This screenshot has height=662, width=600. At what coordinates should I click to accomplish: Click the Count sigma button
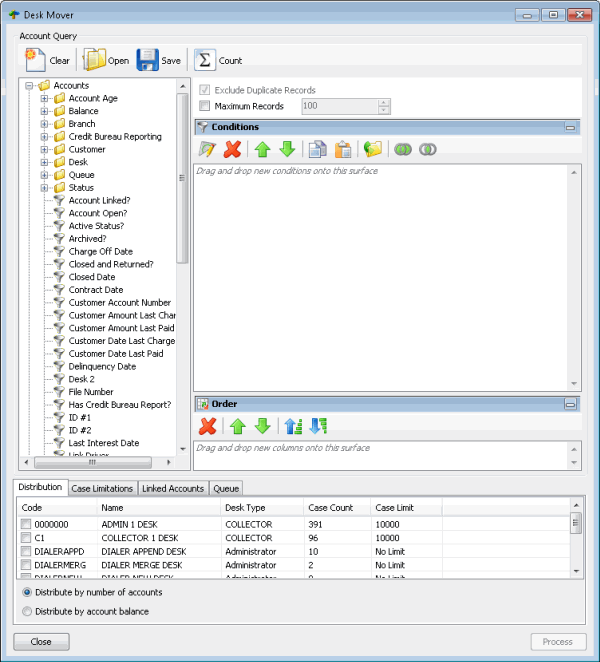(x=217, y=60)
